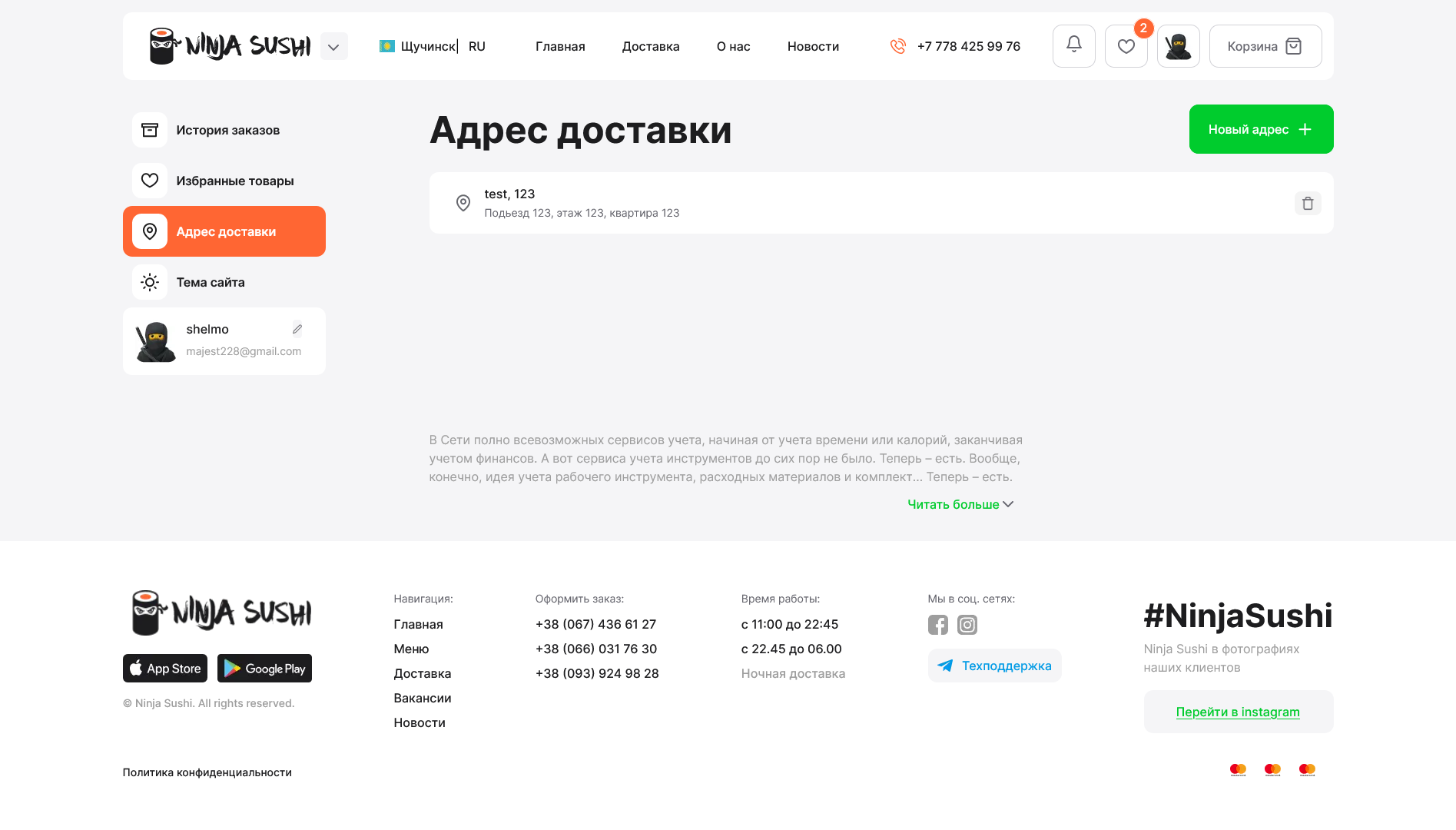This screenshot has width=1456, height=830.
Task: Click the ninja profile avatar in header
Action: click(1178, 46)
